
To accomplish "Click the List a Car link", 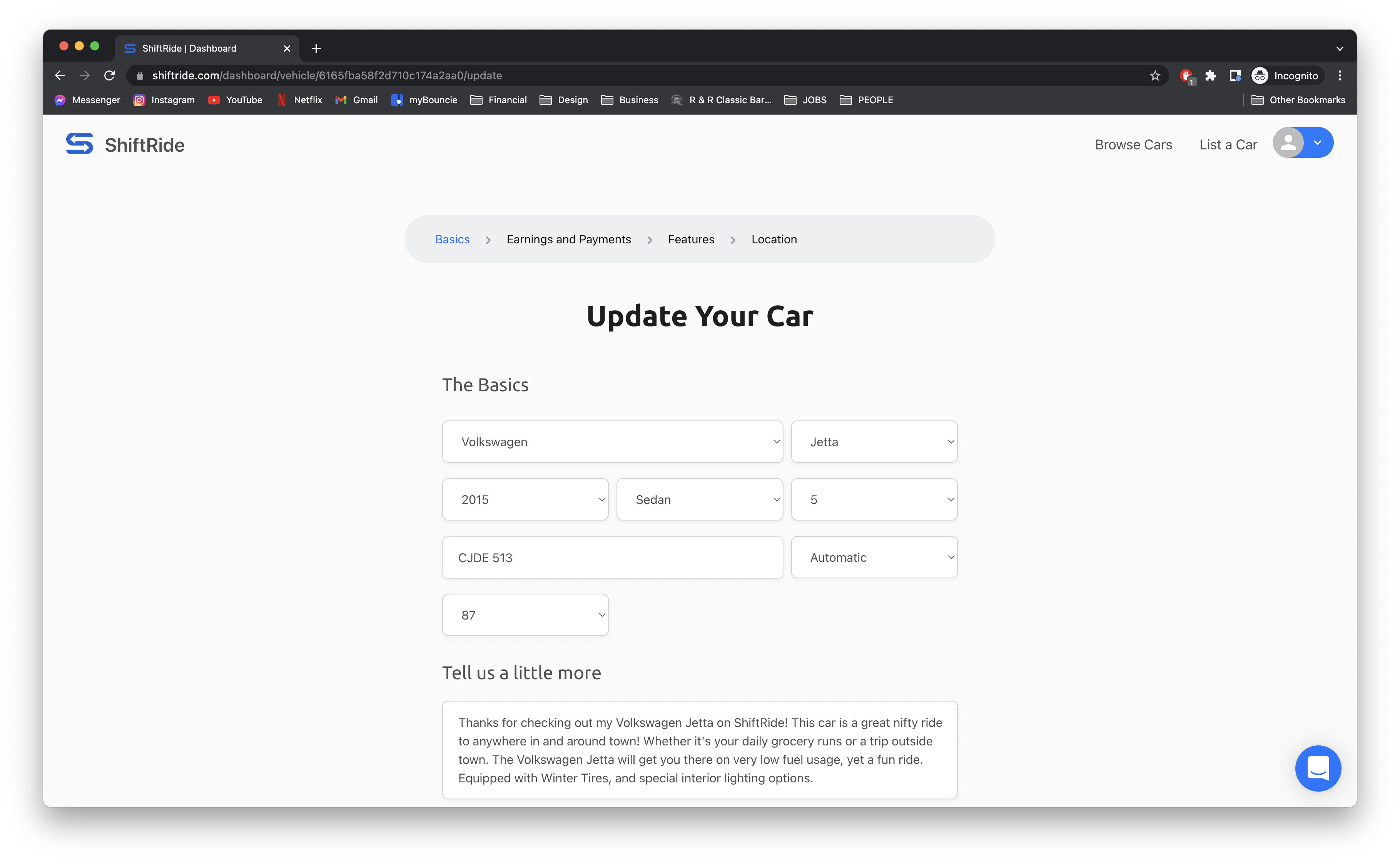I will pos(1228,144).
